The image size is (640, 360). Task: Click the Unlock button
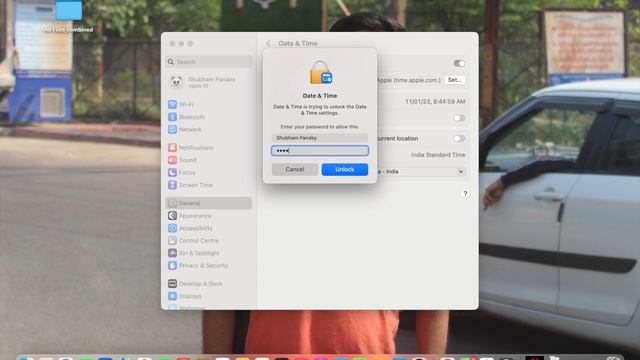[x=344, y=169]
